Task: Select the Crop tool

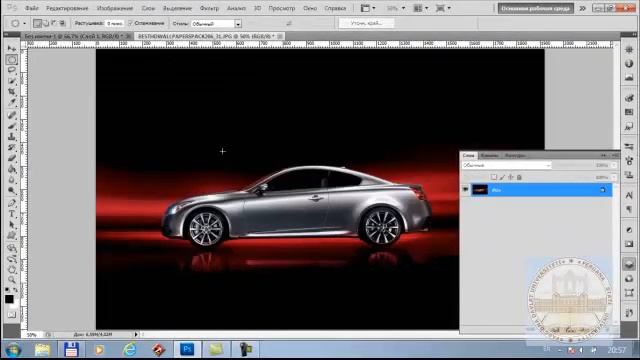Action: (12, 91)
